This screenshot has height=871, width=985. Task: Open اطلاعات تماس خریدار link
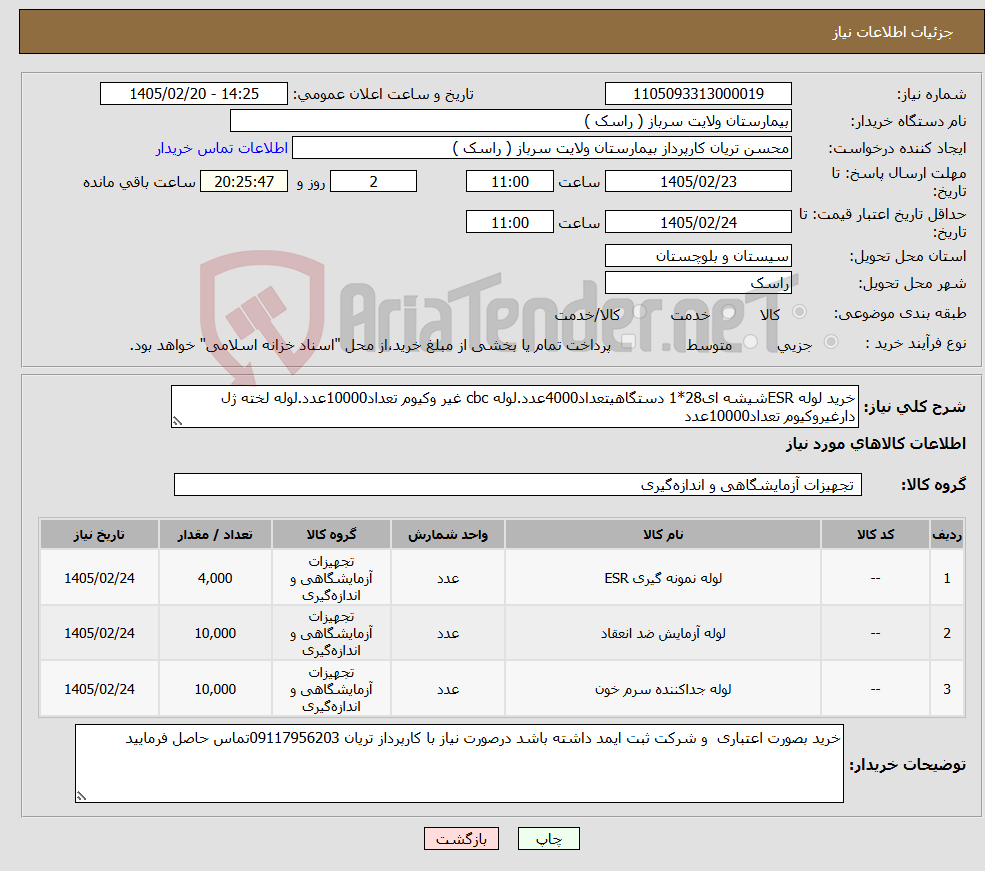click(222, 148)
